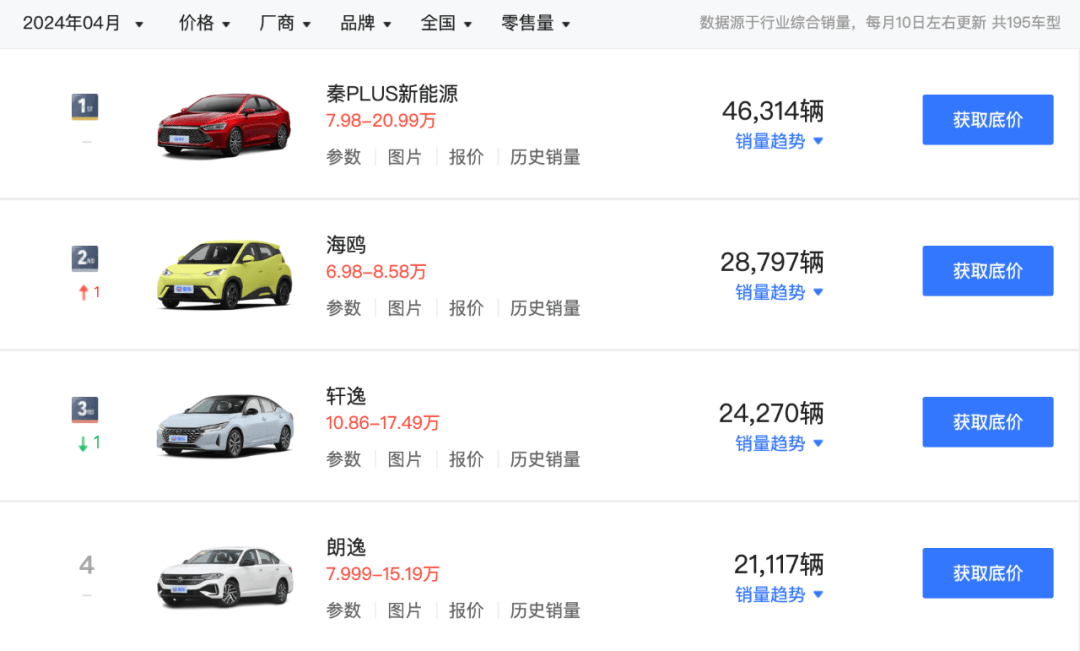Open the 2024年04月 date dropdown
This screenshot has width=1080, height=651.
(x=83, y=23)
